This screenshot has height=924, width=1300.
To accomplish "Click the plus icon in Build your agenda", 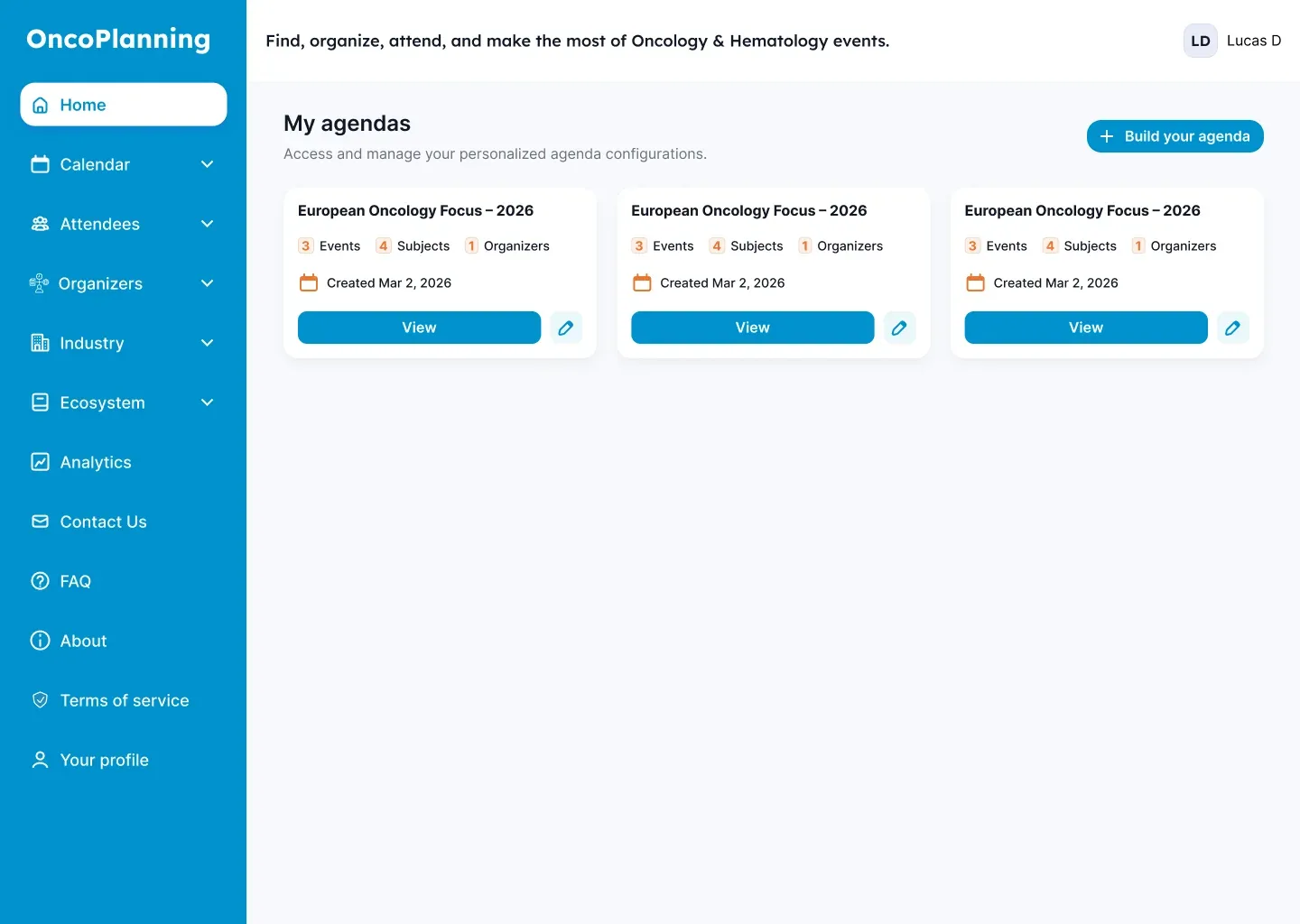I will pos(1107,136).
